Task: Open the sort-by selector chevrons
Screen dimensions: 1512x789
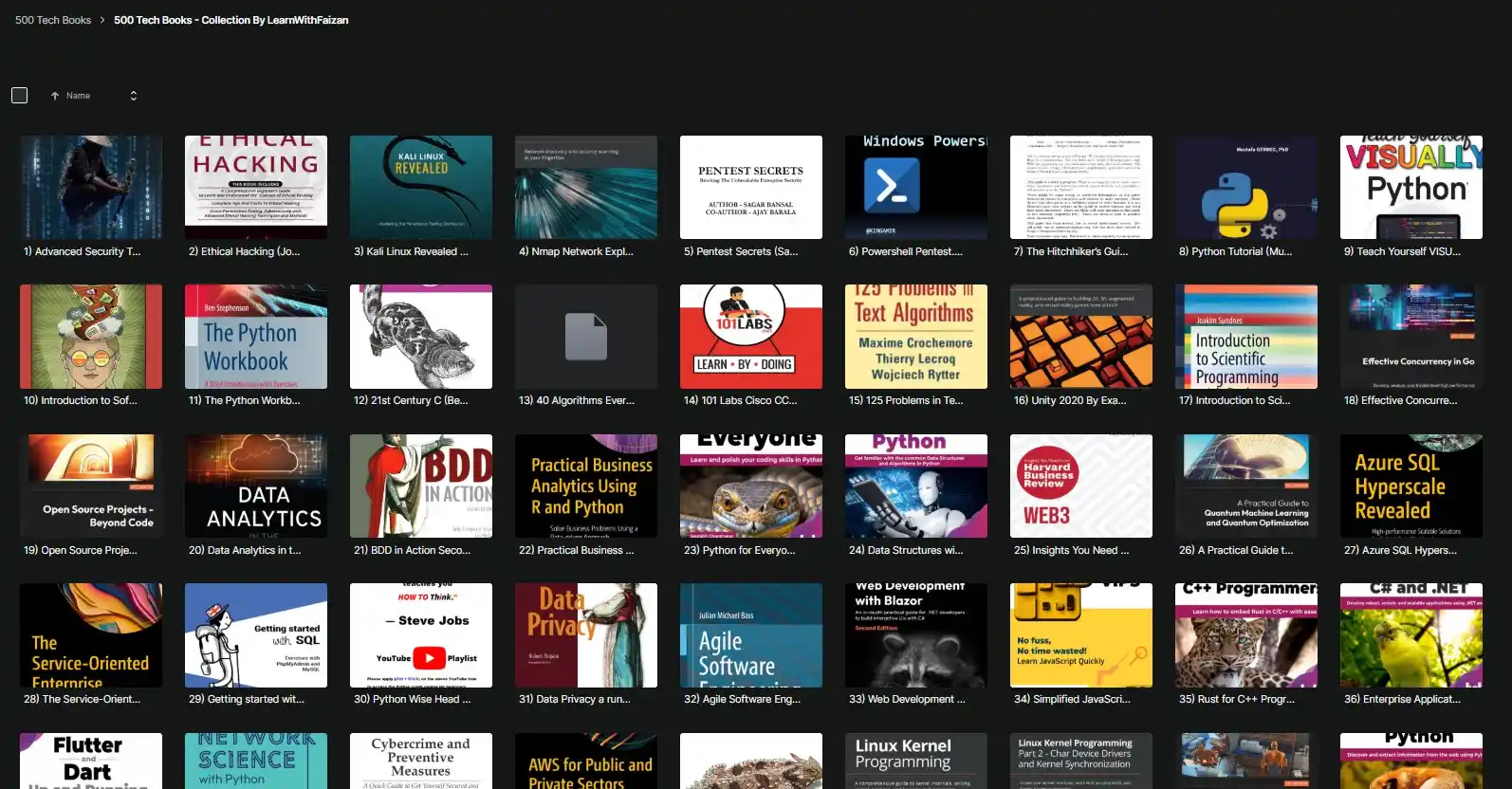Action: 134,96
